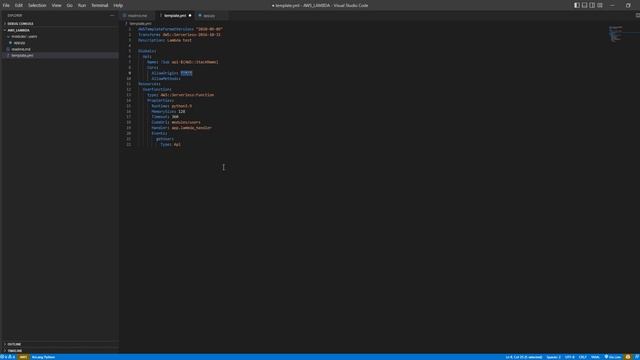This screenshot has height=360, width=640.
Task: Open the Help menu
Action: (x=118, y=5)
